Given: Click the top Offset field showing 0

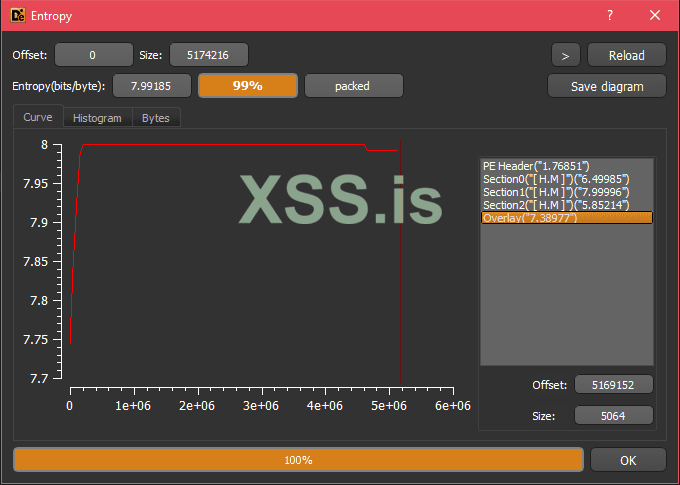Looking at the screenshot, I should pyautogui.click(x=93, y=55).
